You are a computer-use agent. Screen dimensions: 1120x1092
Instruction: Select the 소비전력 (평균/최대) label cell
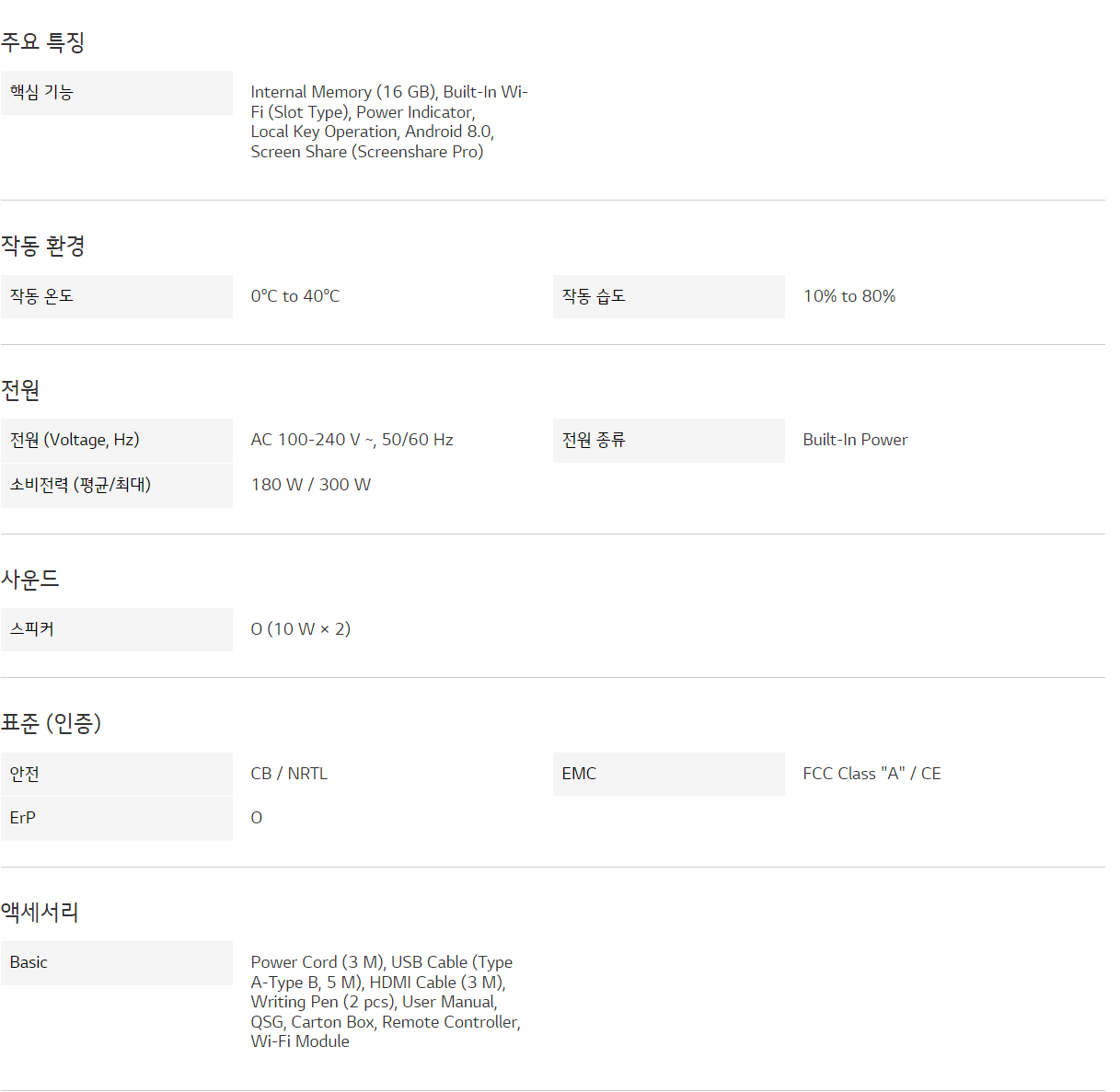pyautogui.click(x=116, y=485)
